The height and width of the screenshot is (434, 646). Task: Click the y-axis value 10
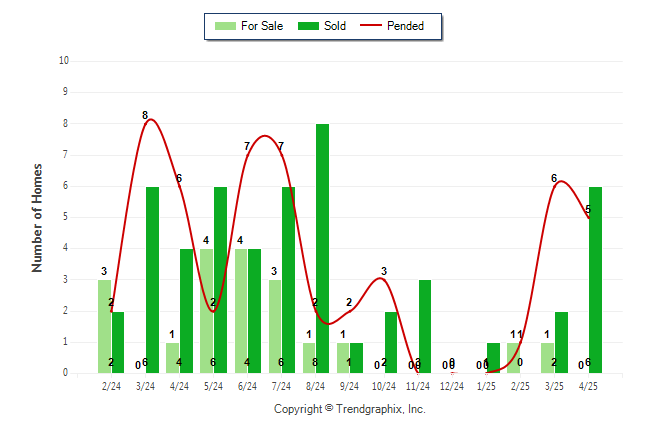(x=64, y=61)
